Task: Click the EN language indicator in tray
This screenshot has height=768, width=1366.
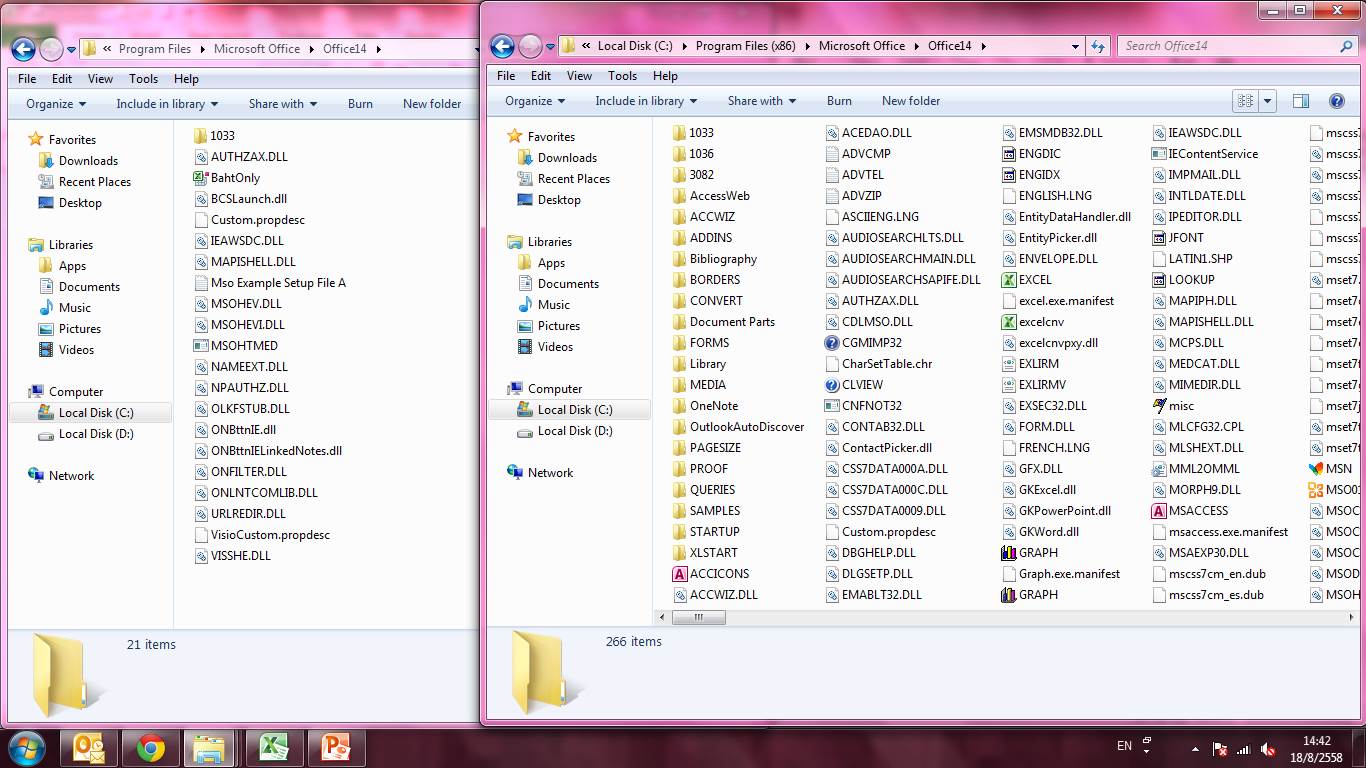Action: point(1124,746)
